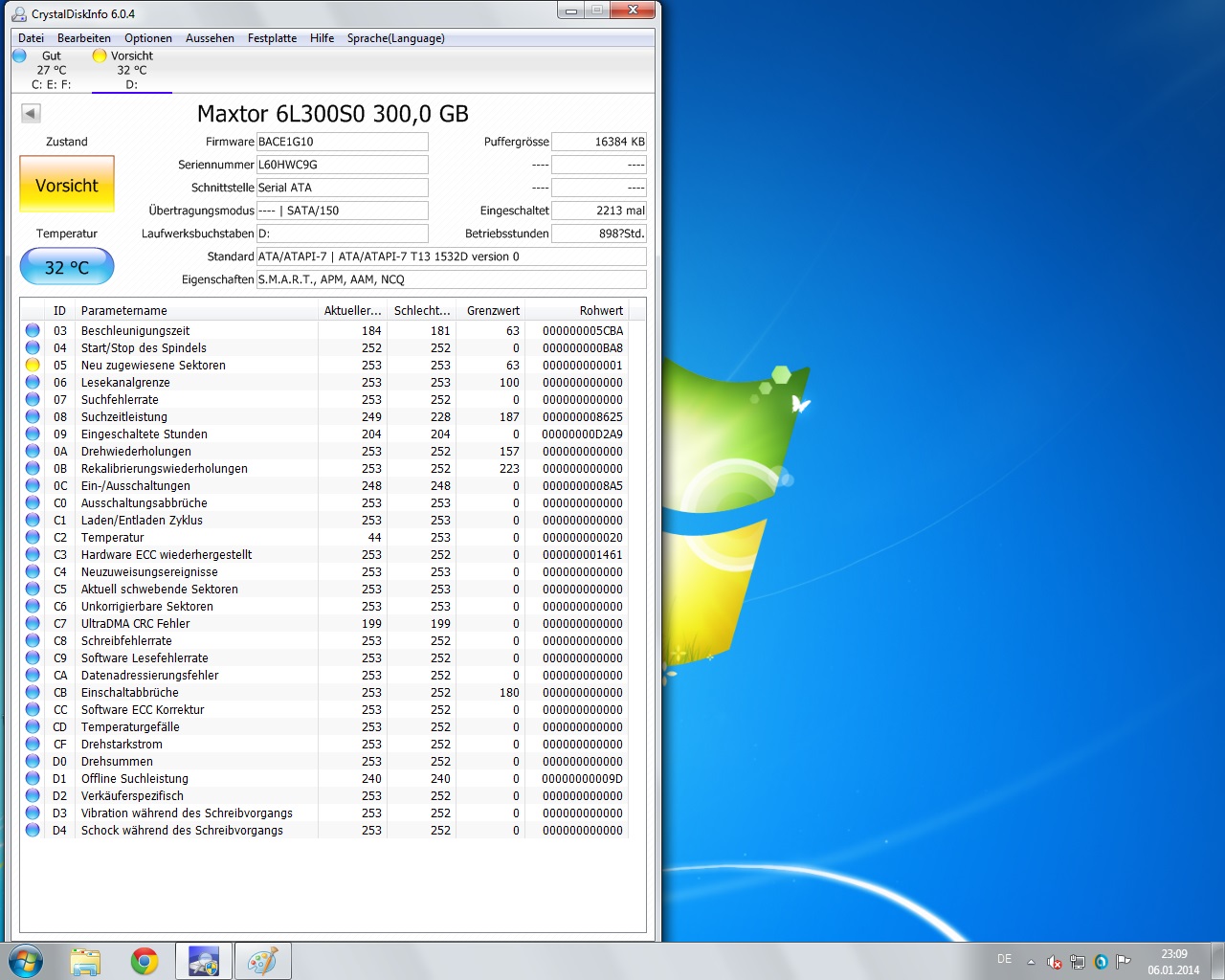Click status orb for UltraDMA CRC Fehler

pyautogui.click(x=33, y=624)
